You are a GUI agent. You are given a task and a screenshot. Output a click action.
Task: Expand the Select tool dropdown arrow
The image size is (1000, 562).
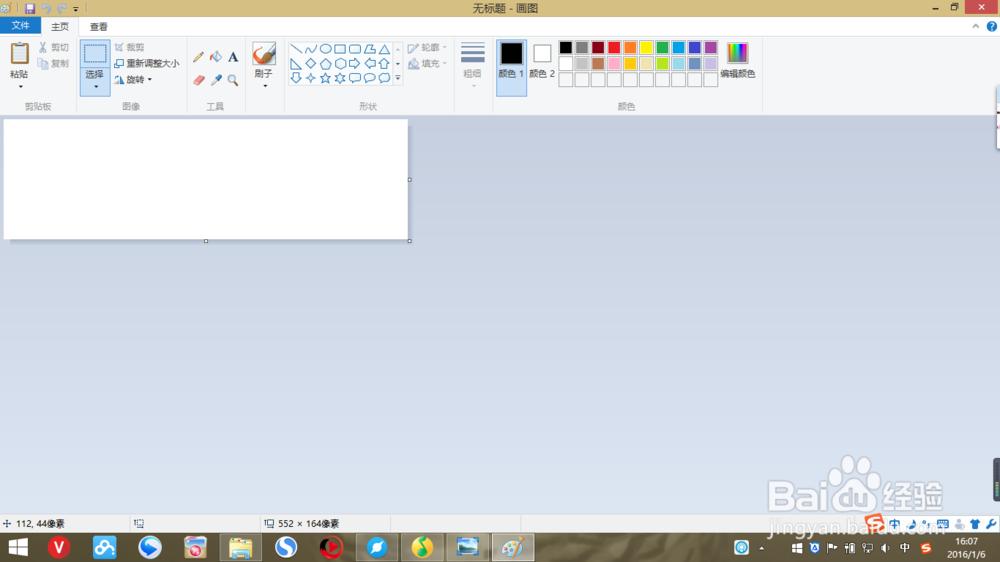95,87
